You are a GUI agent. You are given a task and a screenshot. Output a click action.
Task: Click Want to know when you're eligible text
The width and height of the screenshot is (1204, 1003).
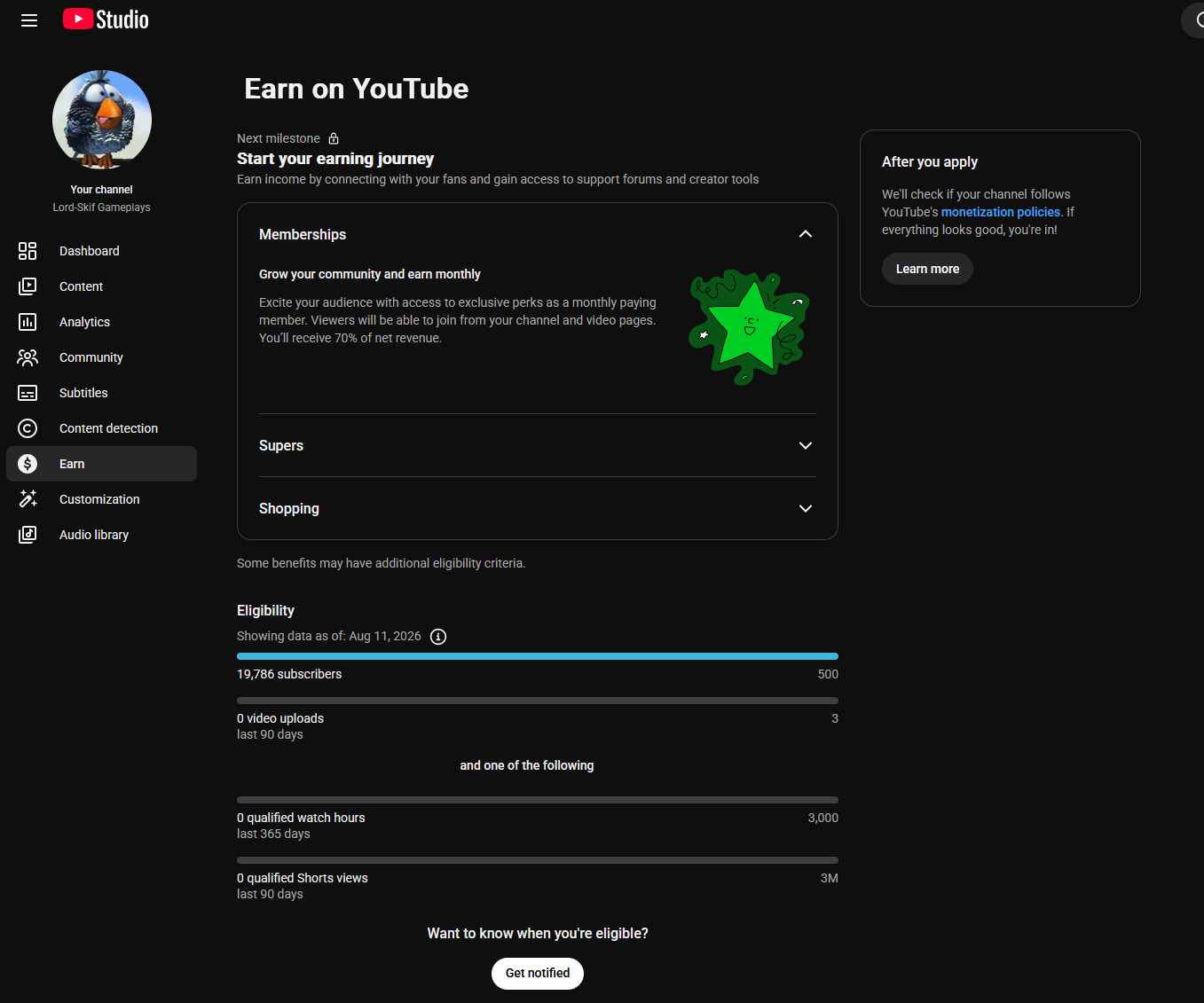(x=538, y=933)
